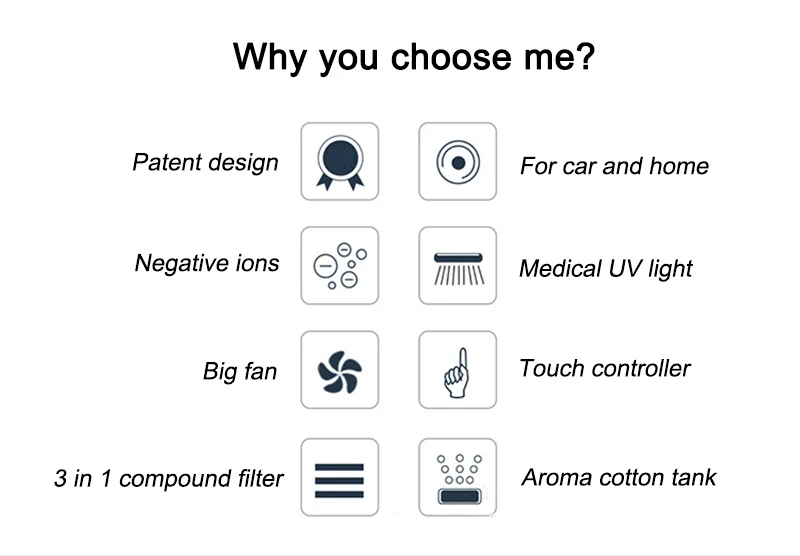Click the aroma cotton tank dots icon

click(x=458, y=477)
